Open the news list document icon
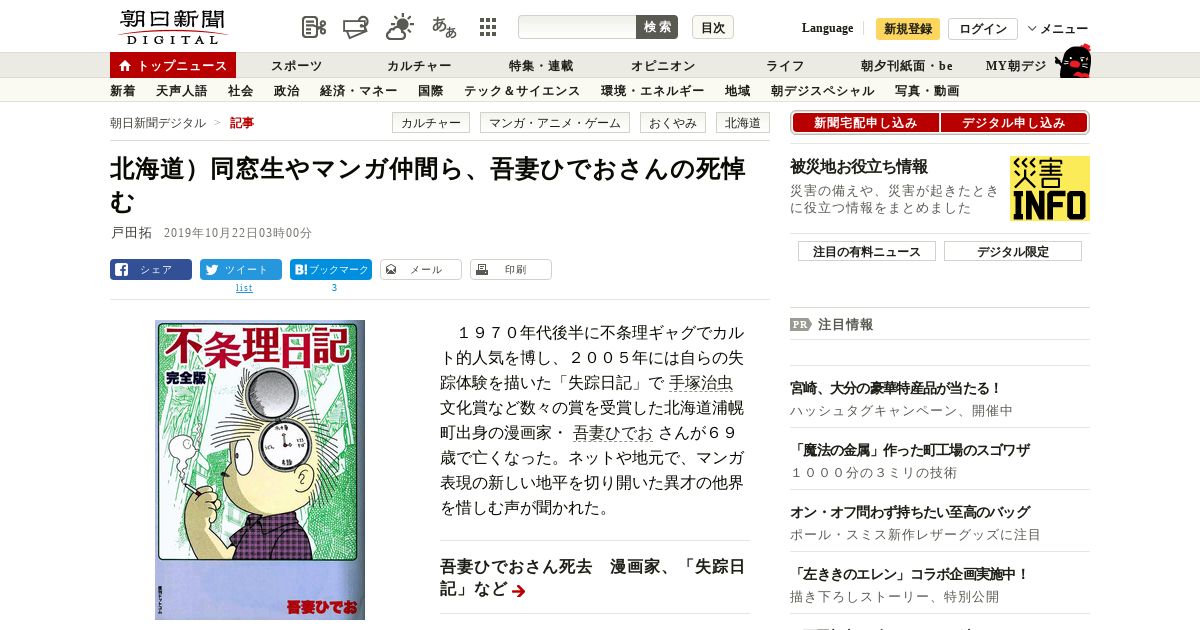This screenshot has width=1200, height=630. coord(314,27)
